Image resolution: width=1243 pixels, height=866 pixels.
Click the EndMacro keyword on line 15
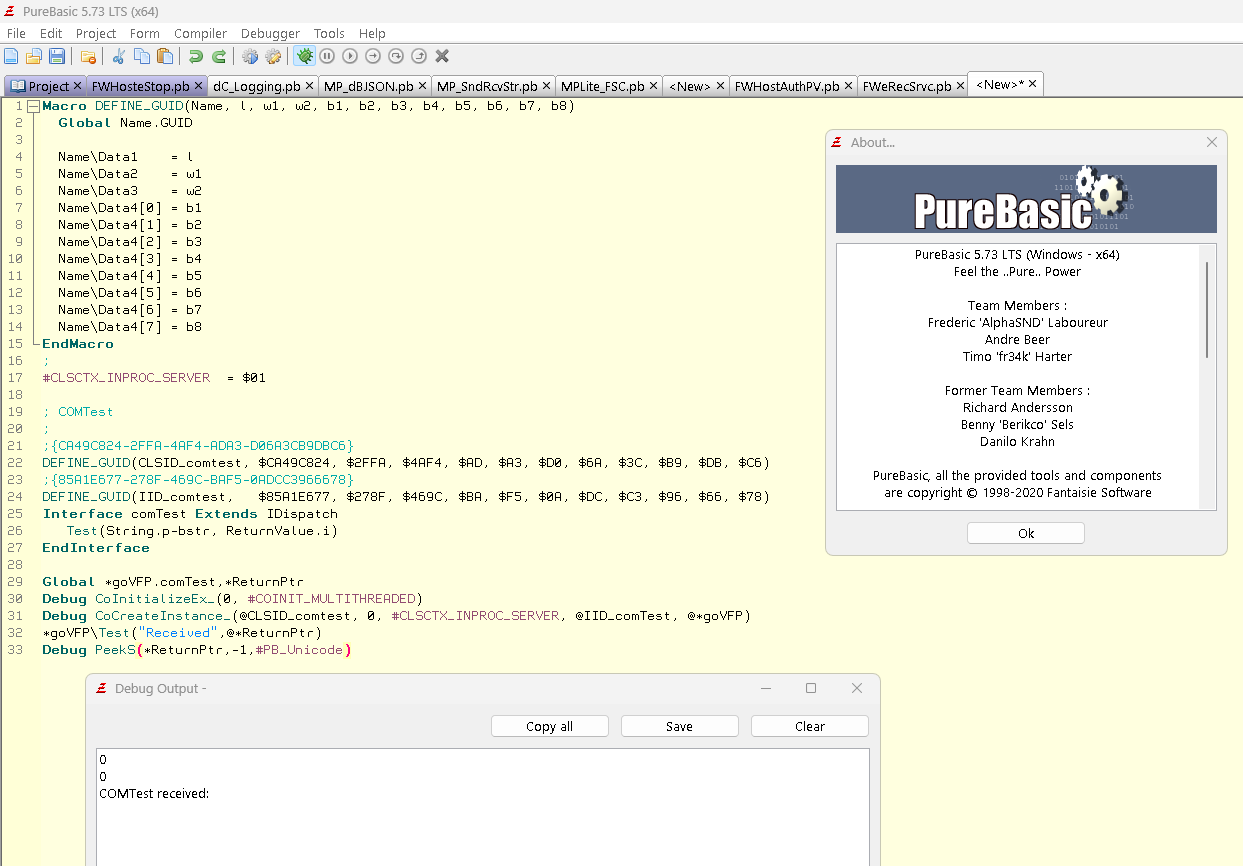coord(78,343)
